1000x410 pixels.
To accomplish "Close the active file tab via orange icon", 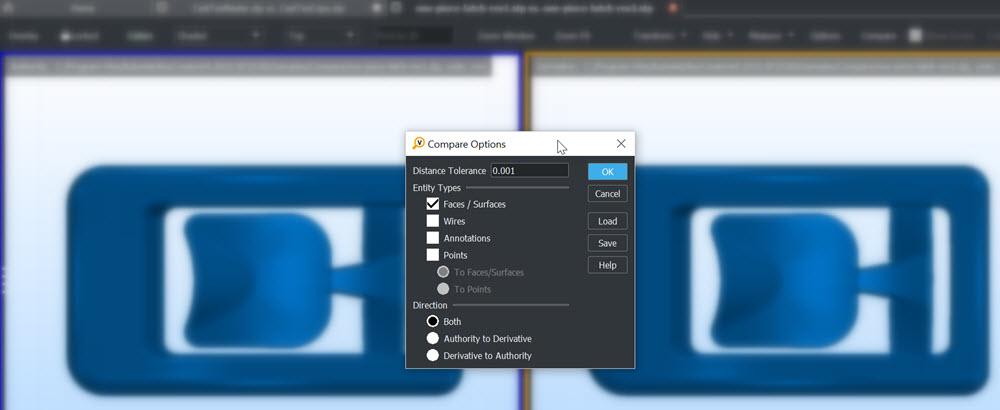I will click(672, 7).
